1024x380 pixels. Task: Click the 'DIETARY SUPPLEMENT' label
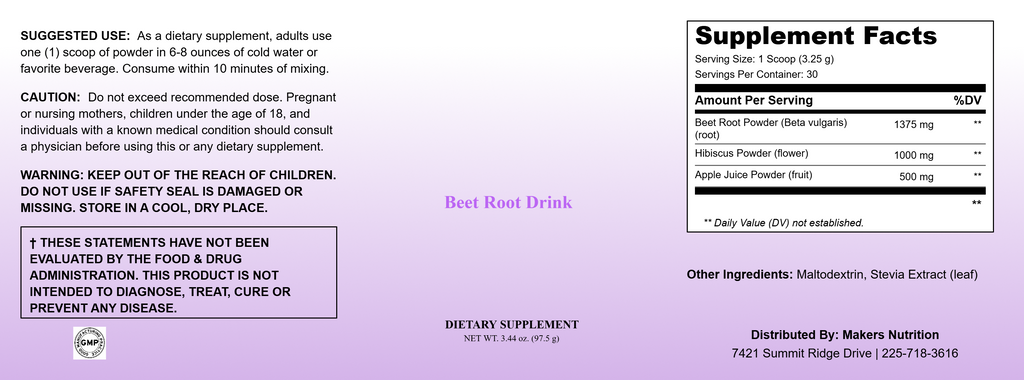512,325
